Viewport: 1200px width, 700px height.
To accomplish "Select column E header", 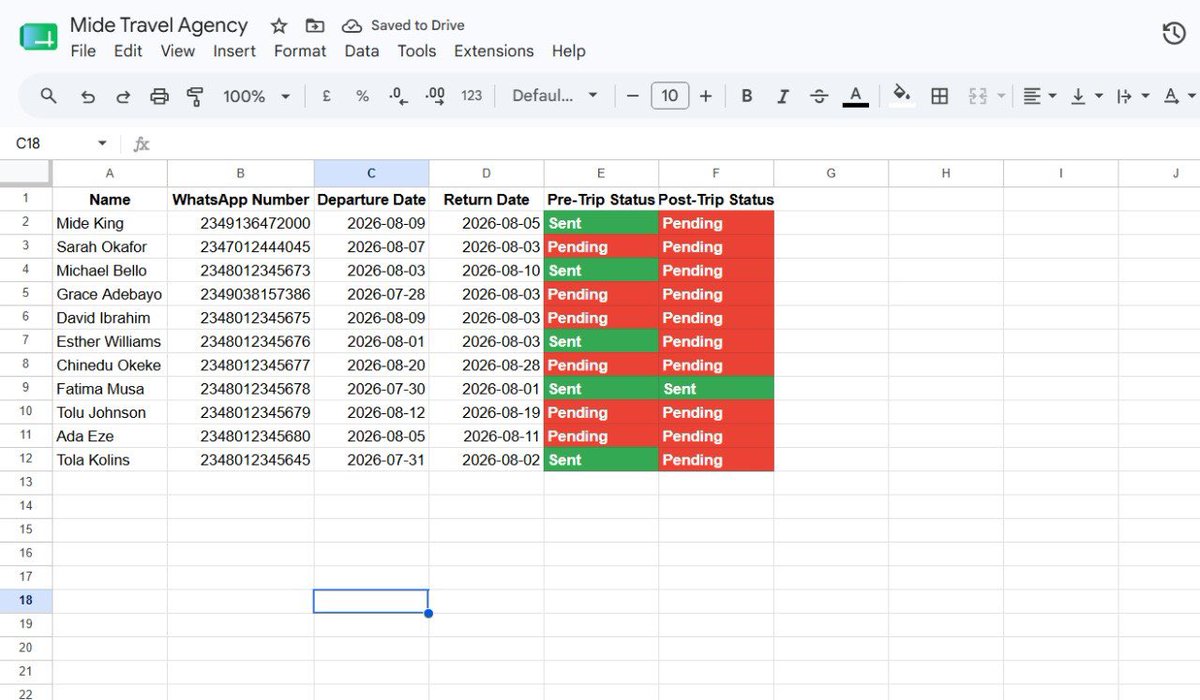I will pyautogui.click(x=601, y=173).
